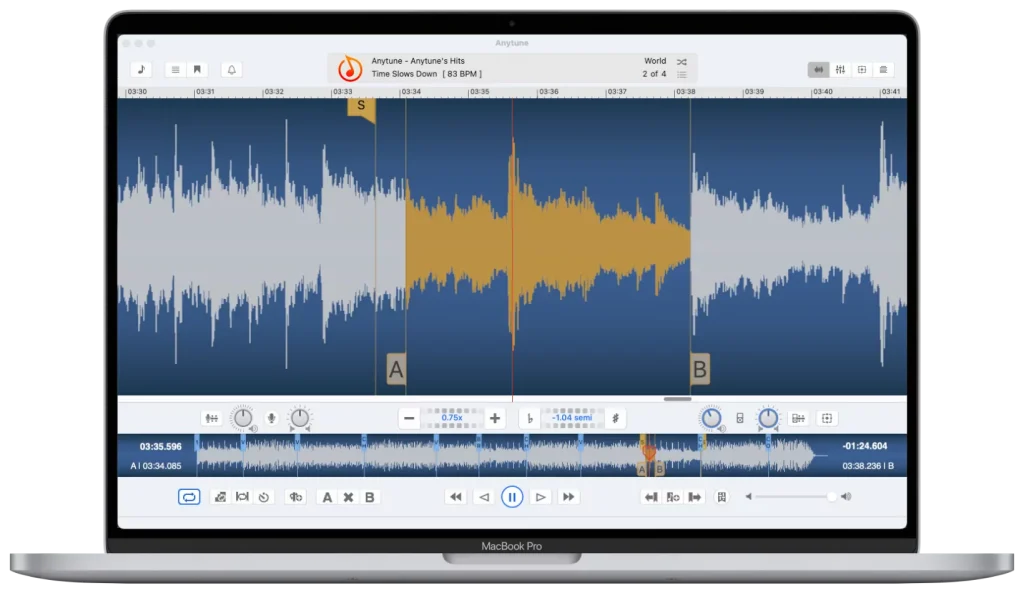
Task: Increase tempo with the plus button
Action: (x=495, y=418)
